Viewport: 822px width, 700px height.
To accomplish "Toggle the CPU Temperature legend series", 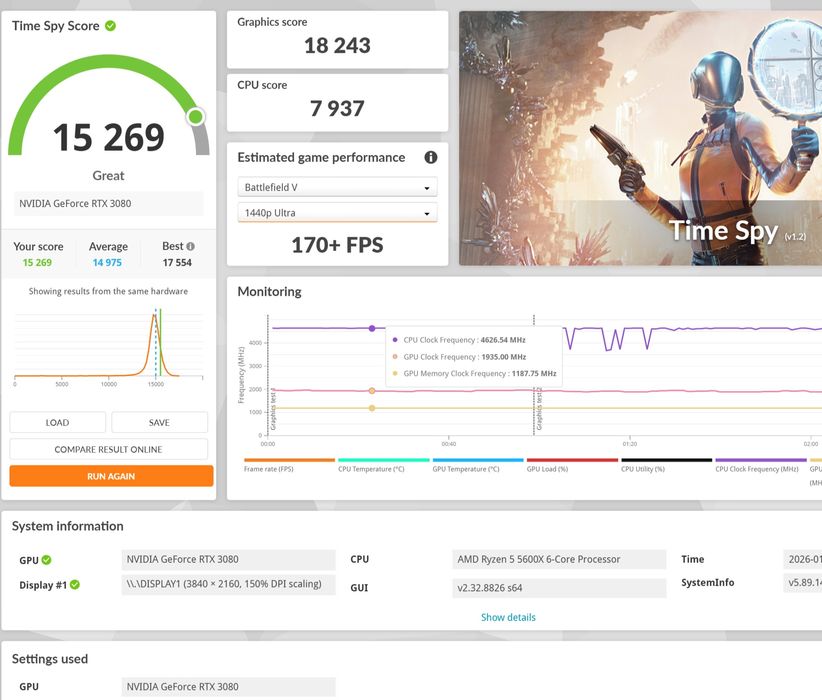I will 383,465.
